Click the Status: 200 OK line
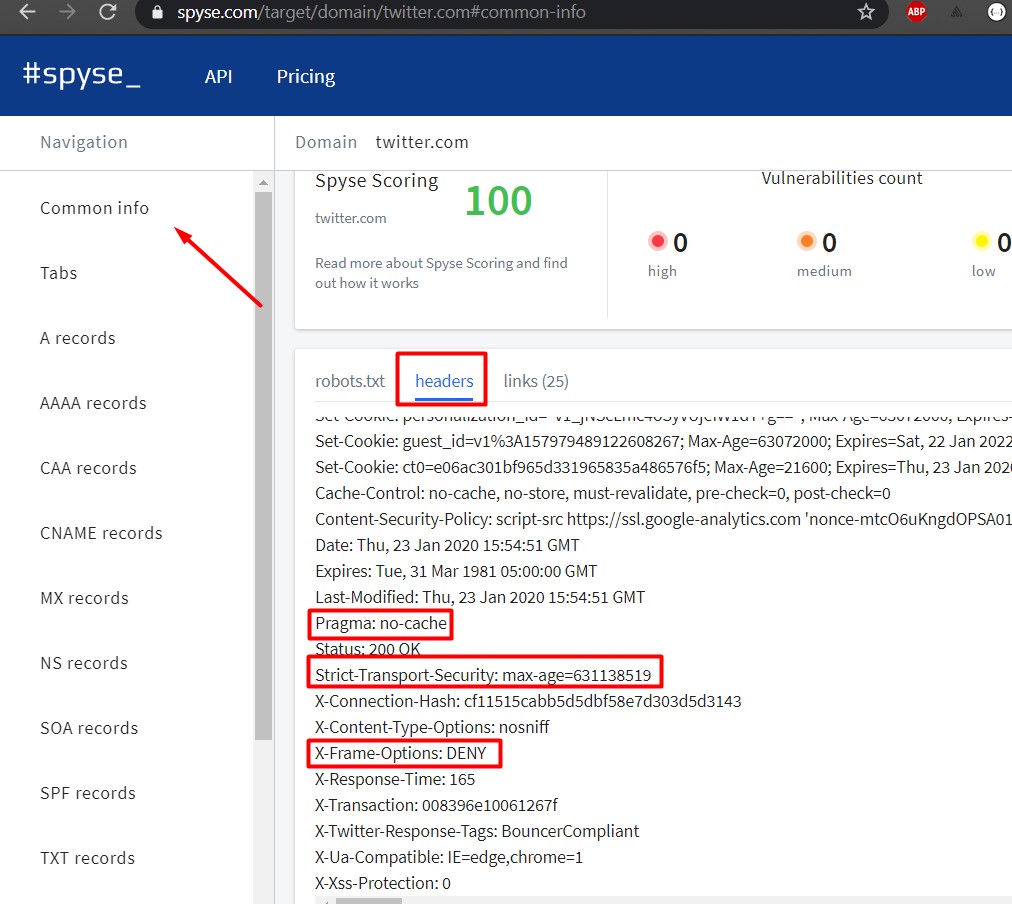This screenshot has height=904, width=1012. (367, 649)
